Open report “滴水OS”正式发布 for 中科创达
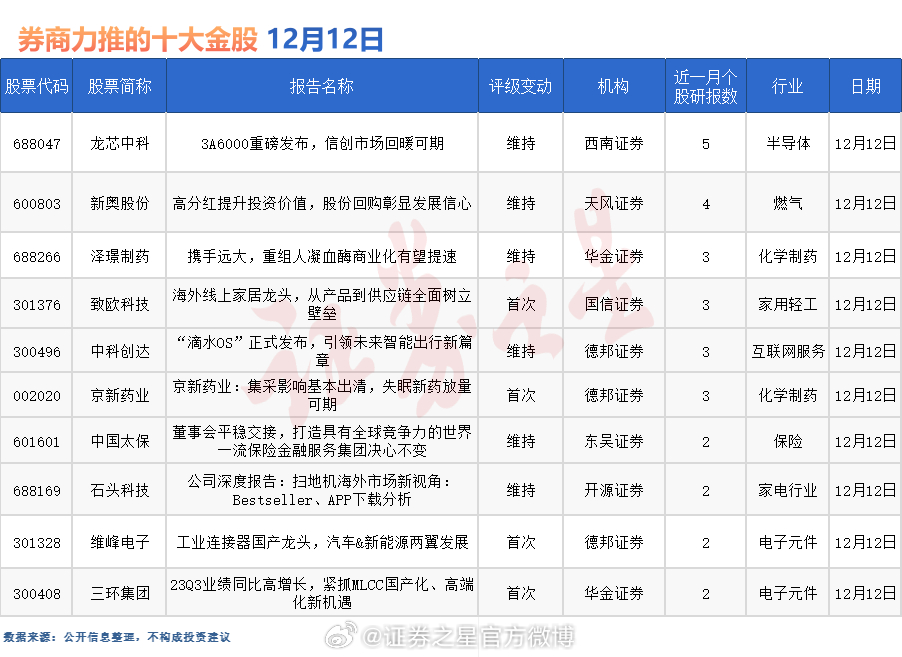This screenshot has width=902, height=657. pos(322,351)
